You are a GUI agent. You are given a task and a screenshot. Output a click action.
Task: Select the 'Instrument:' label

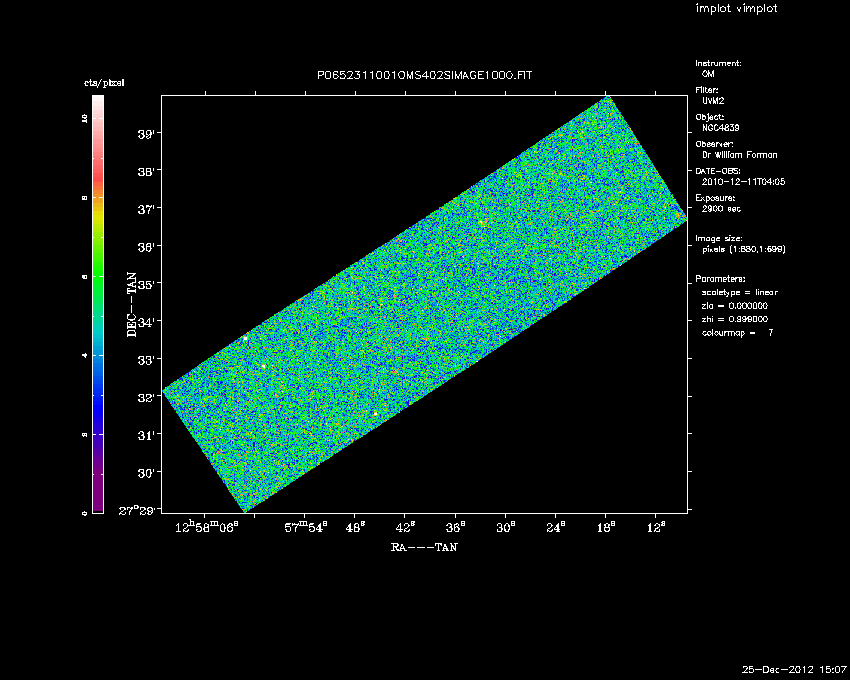click(x=718, y=63)
